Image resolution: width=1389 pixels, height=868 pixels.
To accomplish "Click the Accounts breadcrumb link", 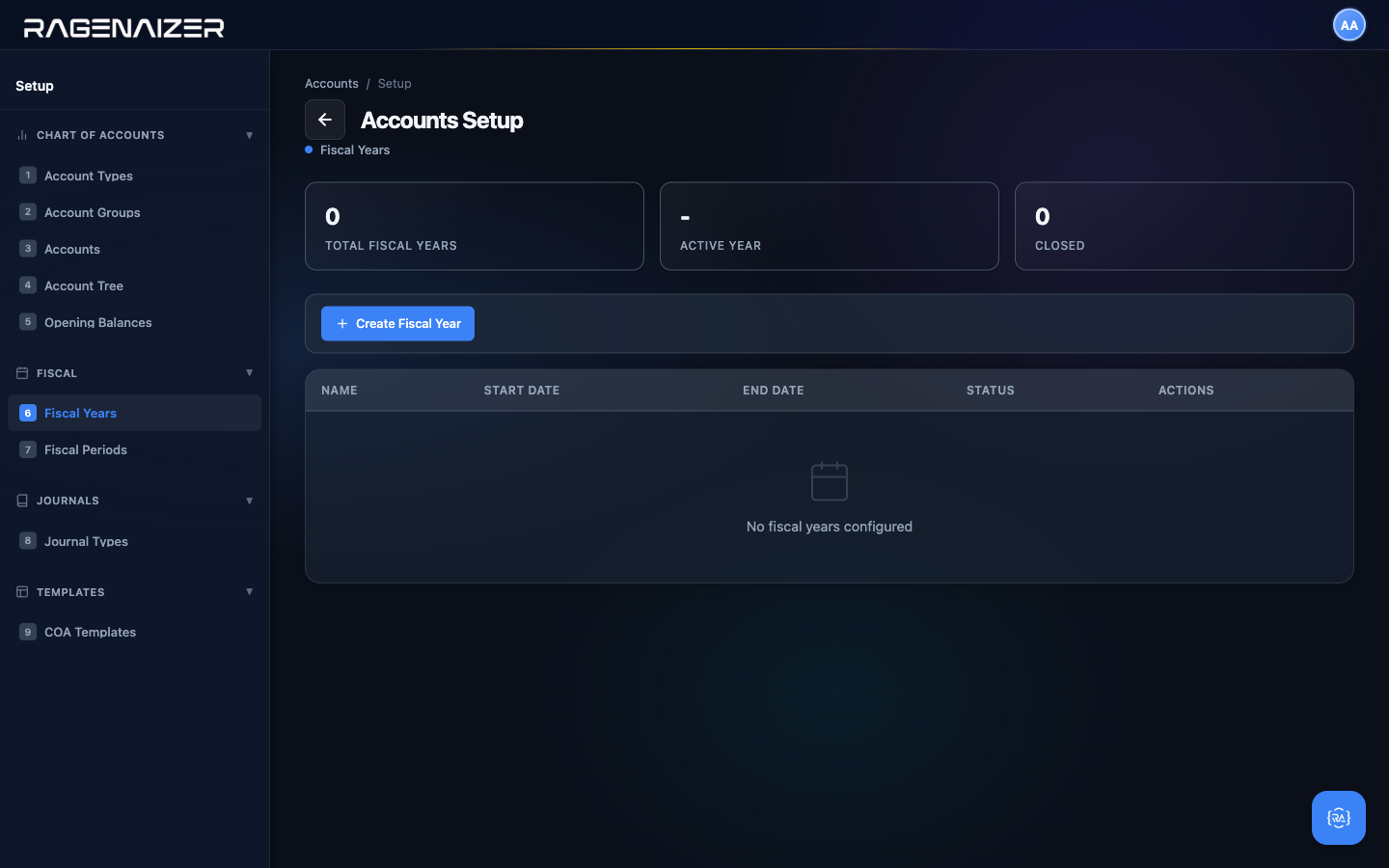I will click(332, 84).
